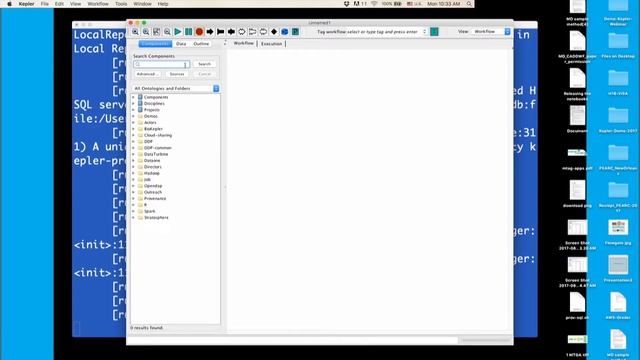The width and height of the screenshot is (640, 360).
Task: Switch to the Outline tab
Action: tap(201, 44)
